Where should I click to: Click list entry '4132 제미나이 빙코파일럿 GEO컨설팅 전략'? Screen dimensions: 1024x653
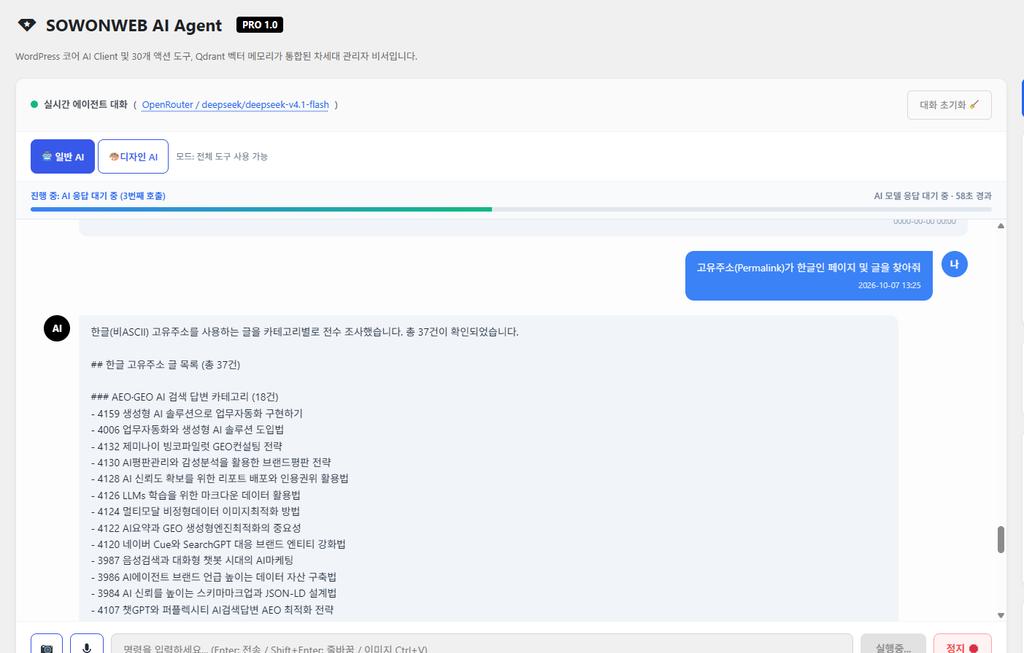(187, 446)
